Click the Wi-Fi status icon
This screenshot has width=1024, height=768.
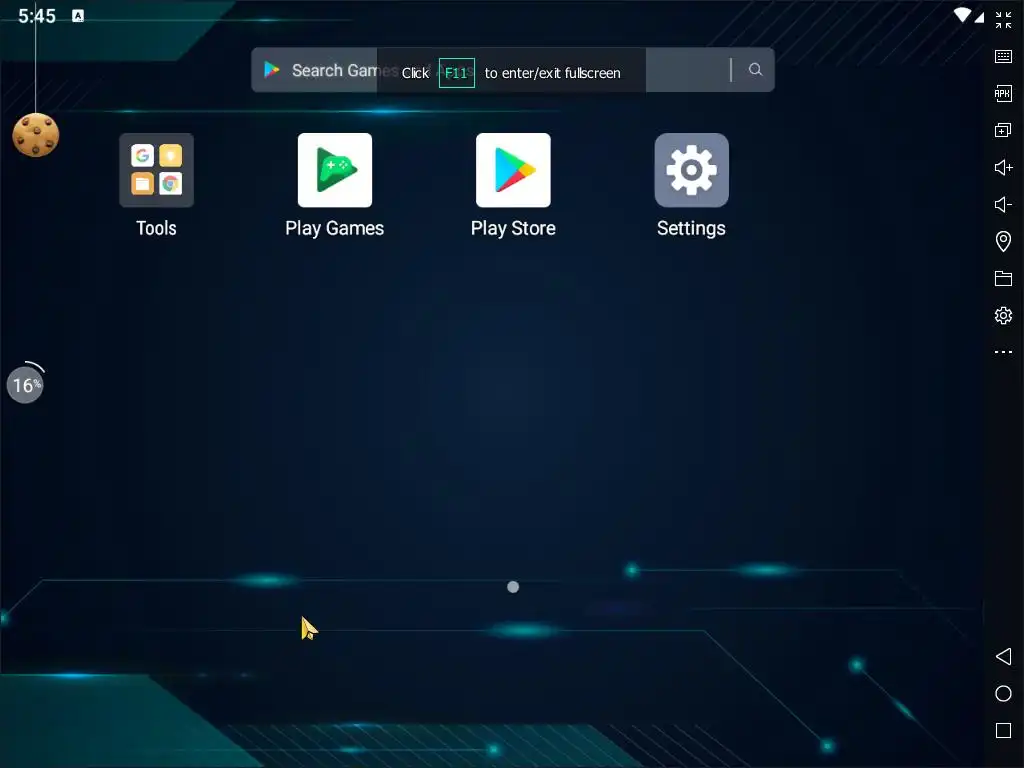pyautogui.click(x=962, y=15)
